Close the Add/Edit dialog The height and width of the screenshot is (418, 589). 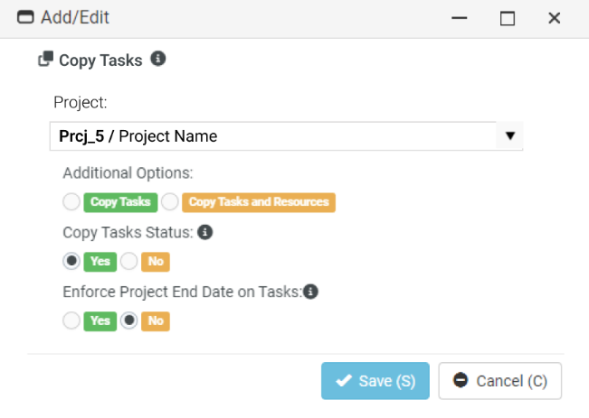[554, 18]
